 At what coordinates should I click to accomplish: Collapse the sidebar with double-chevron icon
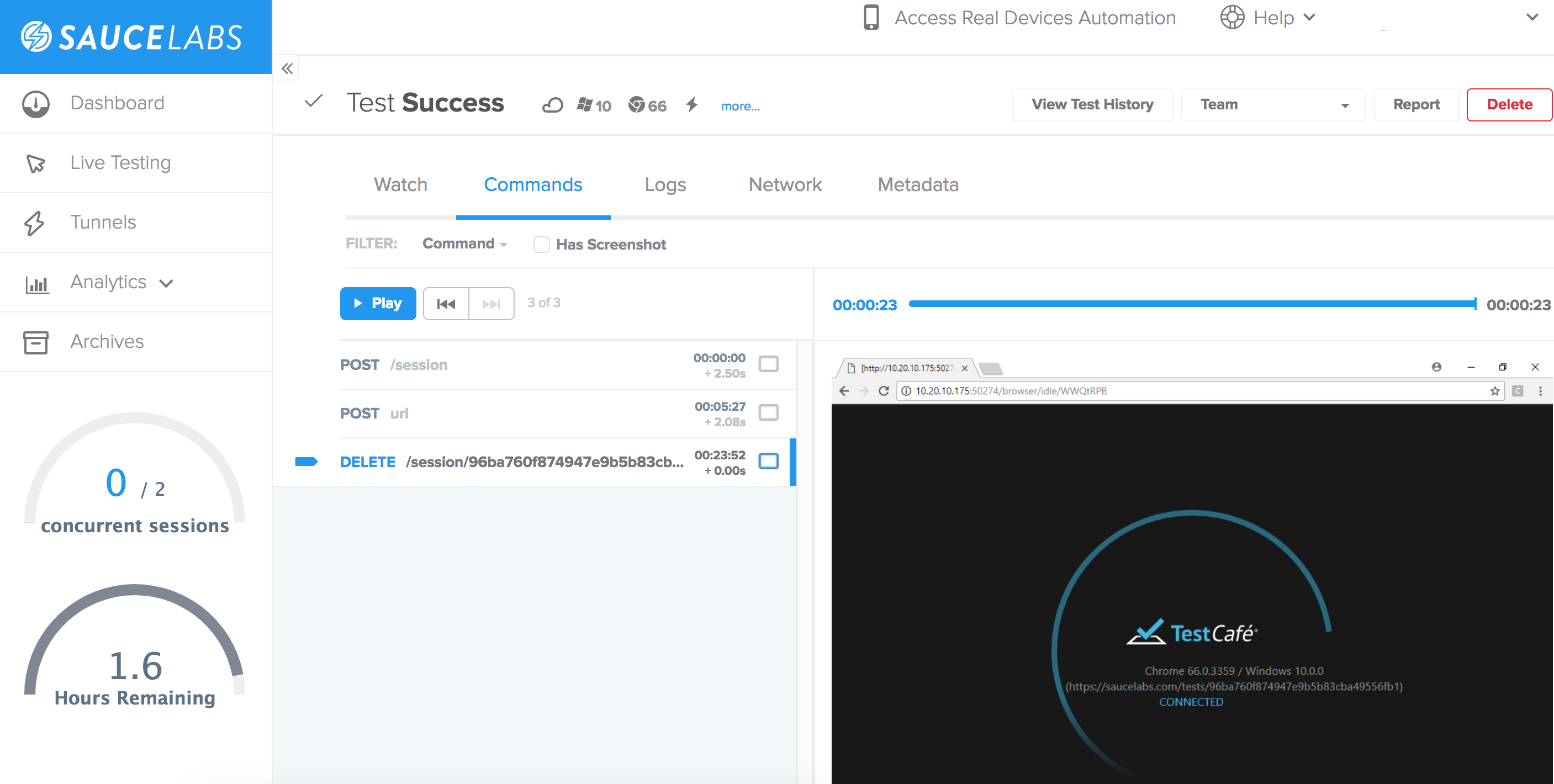[287, 68]
